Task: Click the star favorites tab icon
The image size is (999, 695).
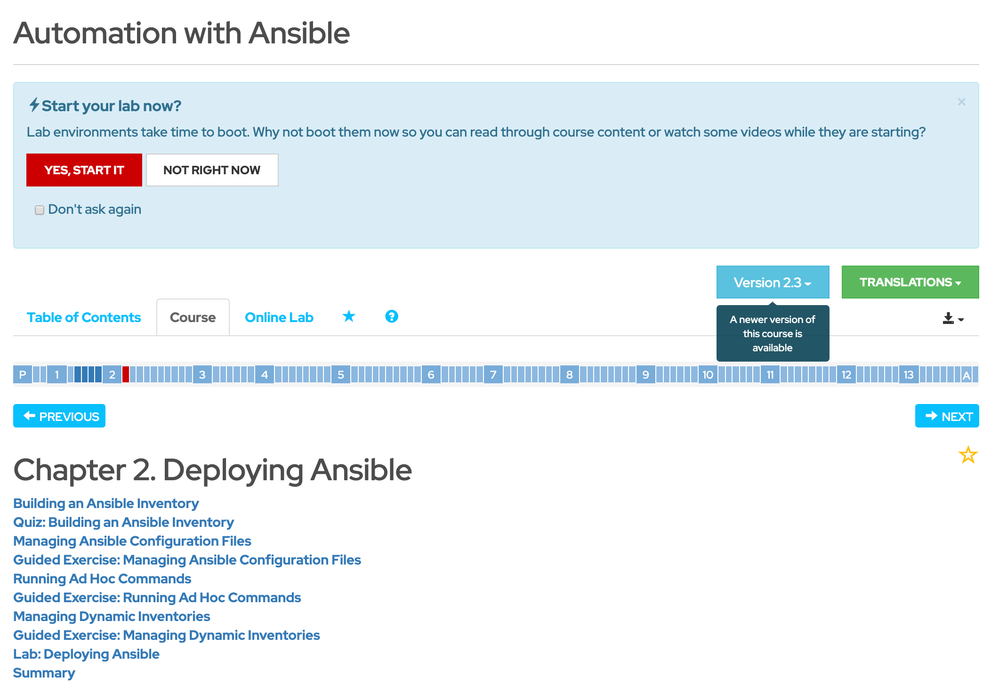Action: point(349,317)
